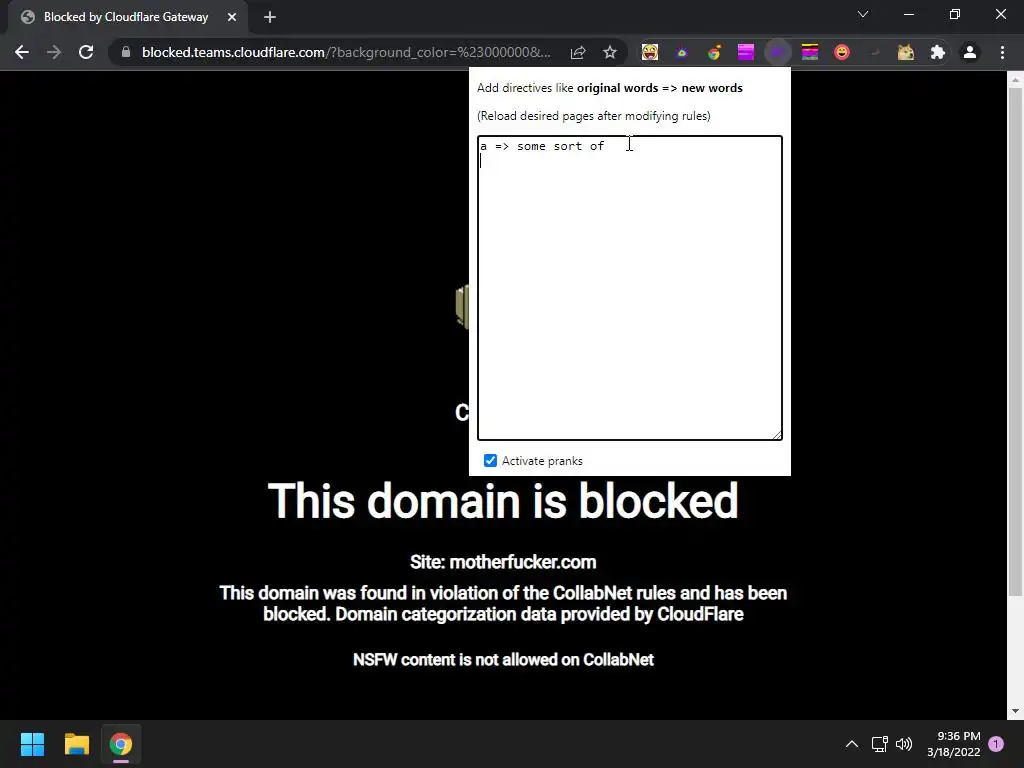
Task: Bookmark this tab with the star icon
Action: pyautogui.click(x=610, y=52)
